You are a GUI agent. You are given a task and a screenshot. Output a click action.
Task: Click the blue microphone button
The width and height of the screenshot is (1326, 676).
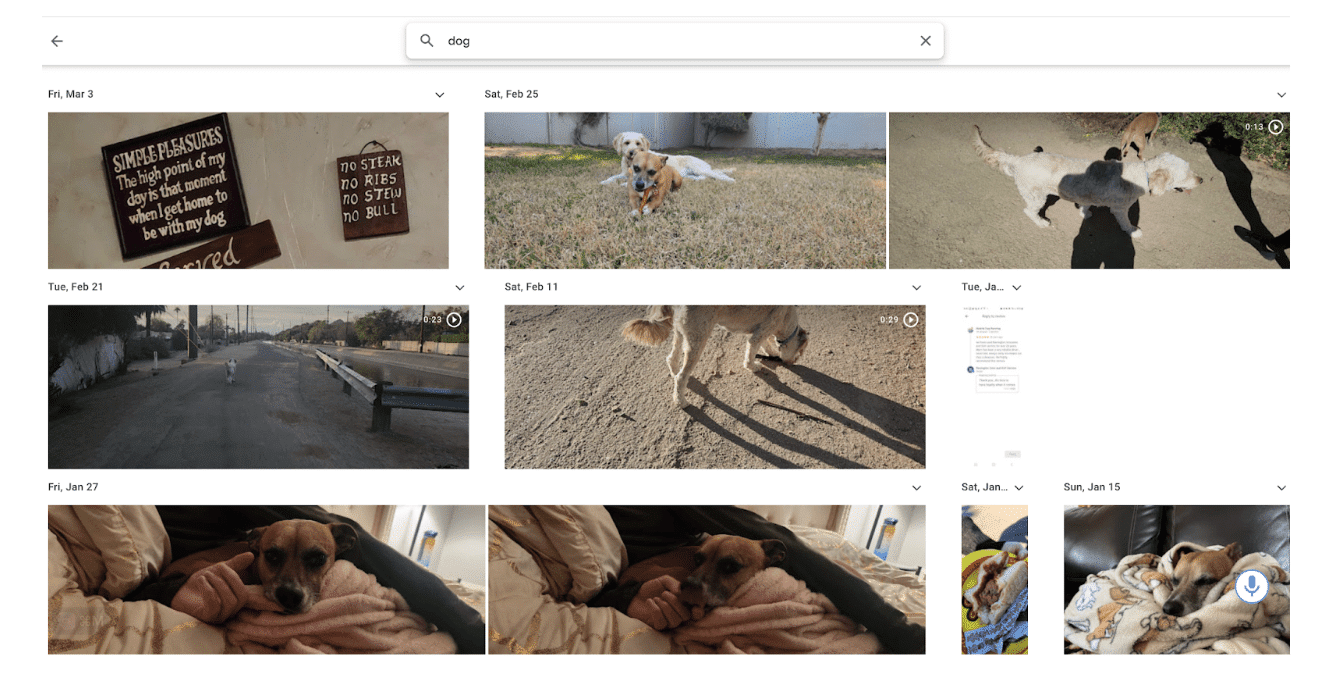[1251, 586]
